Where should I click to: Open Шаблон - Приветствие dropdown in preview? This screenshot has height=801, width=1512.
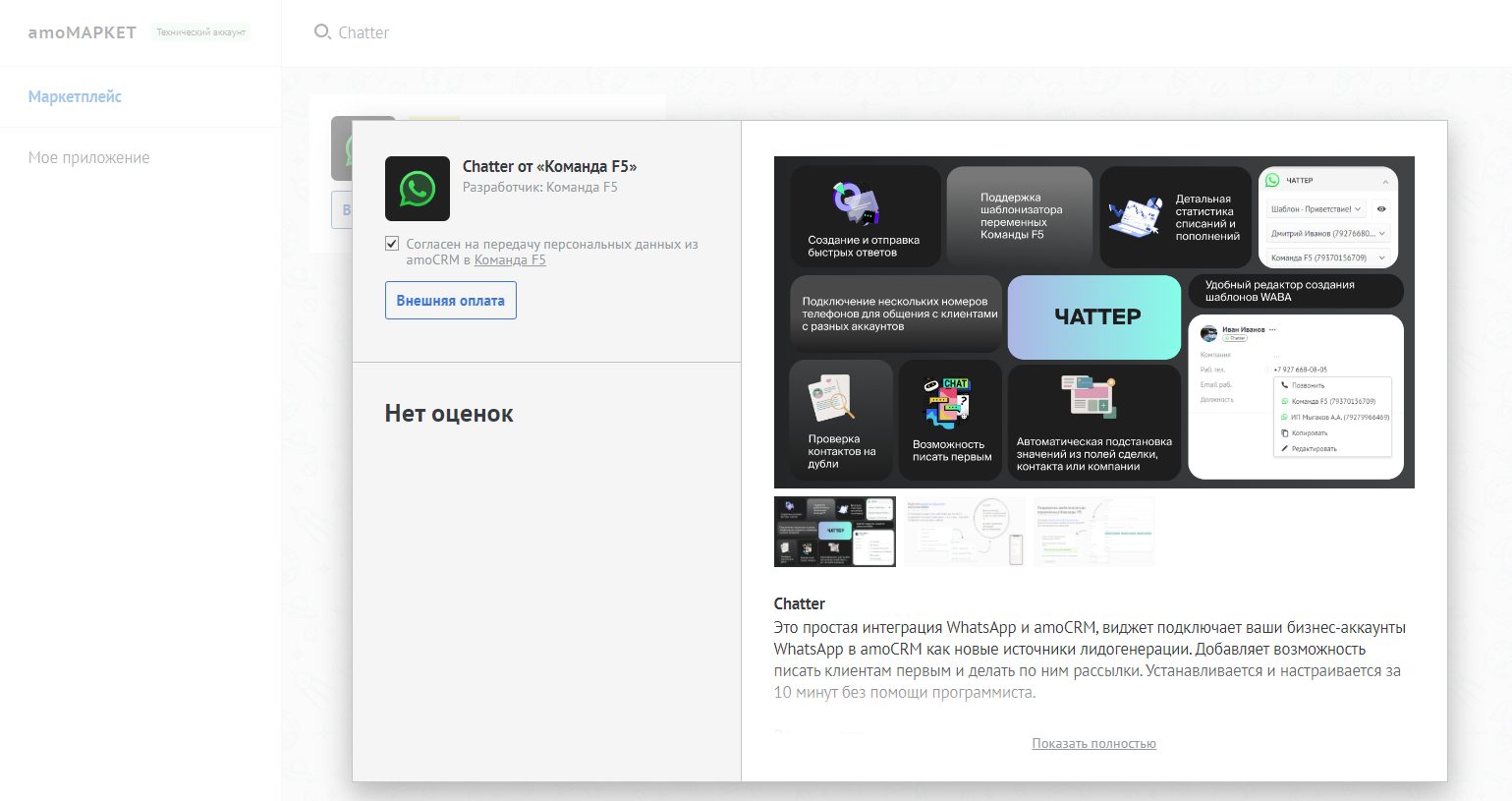tap(1316, 209)
